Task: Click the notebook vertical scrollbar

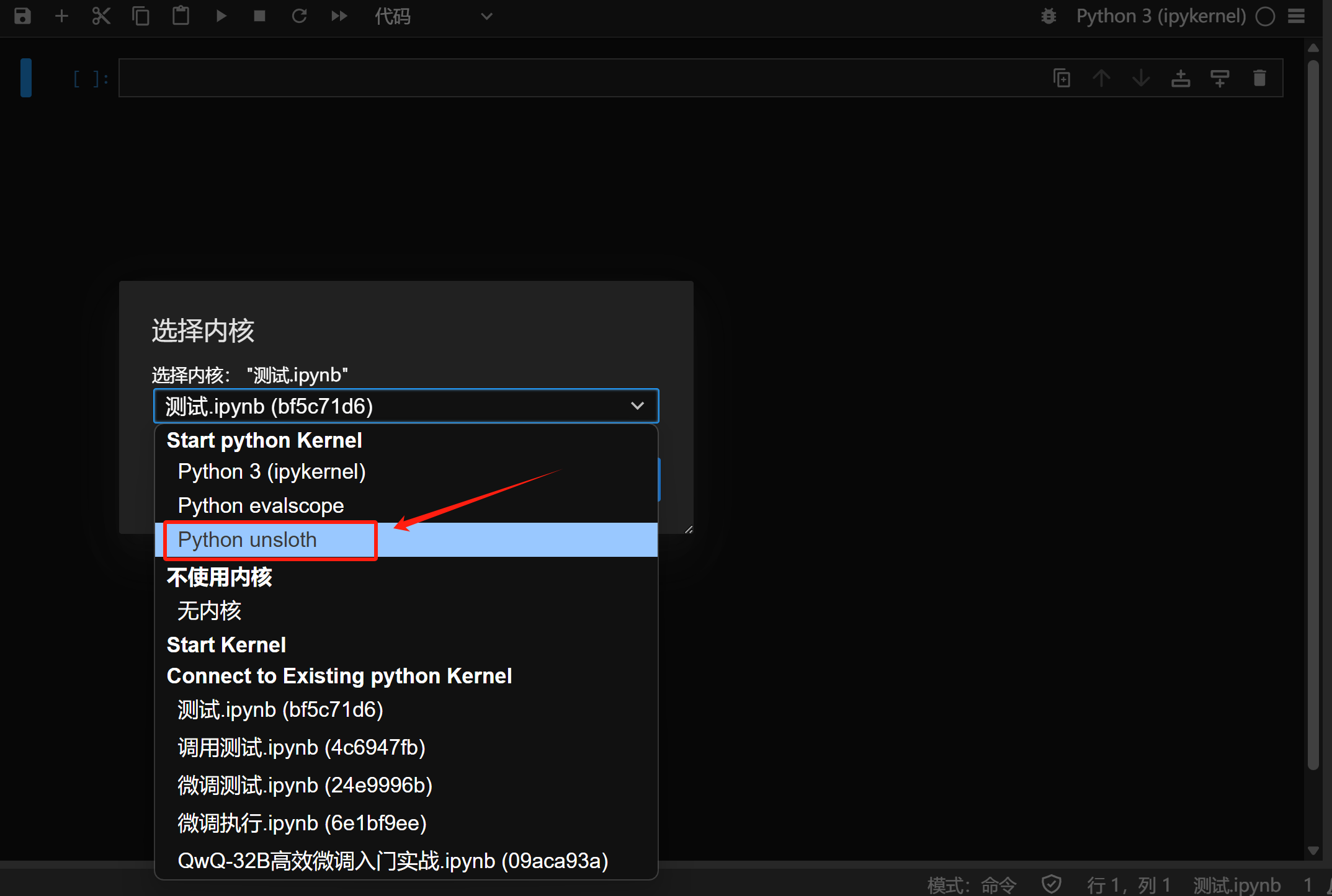Action: coord(1313,415)
